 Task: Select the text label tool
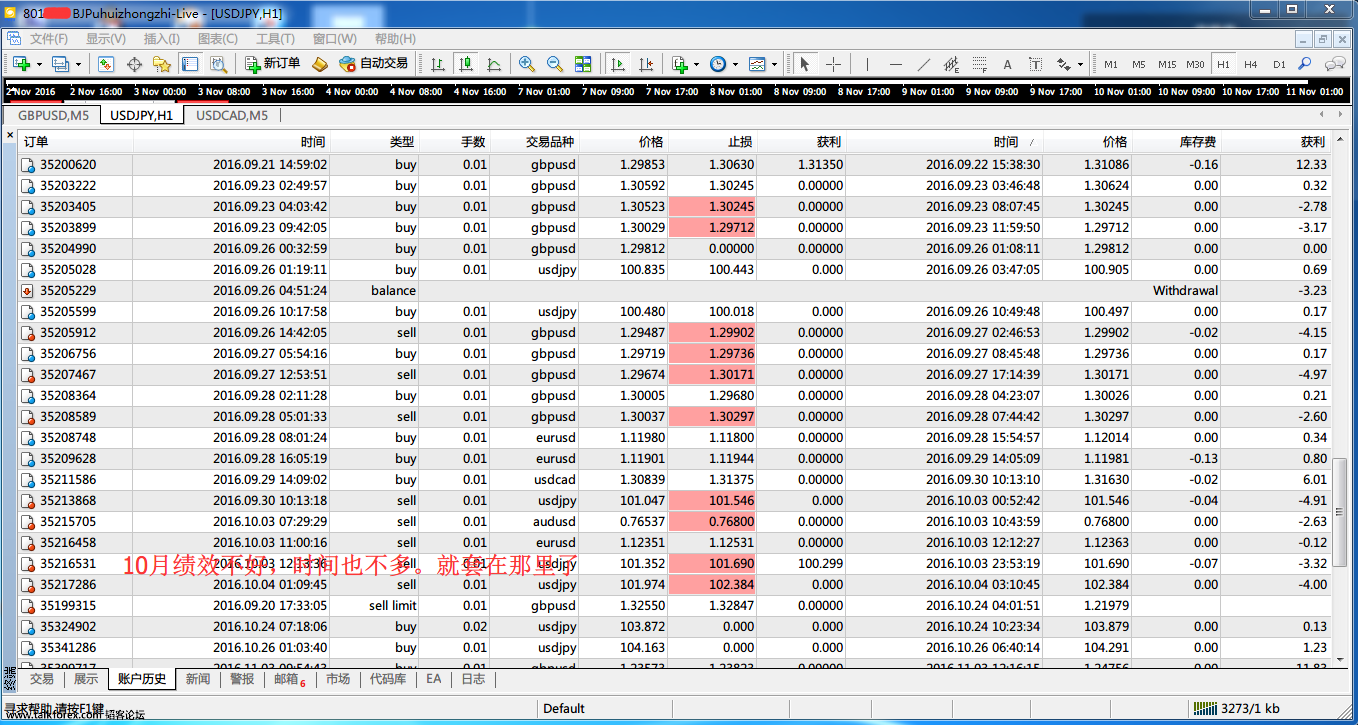point(1035,64)
